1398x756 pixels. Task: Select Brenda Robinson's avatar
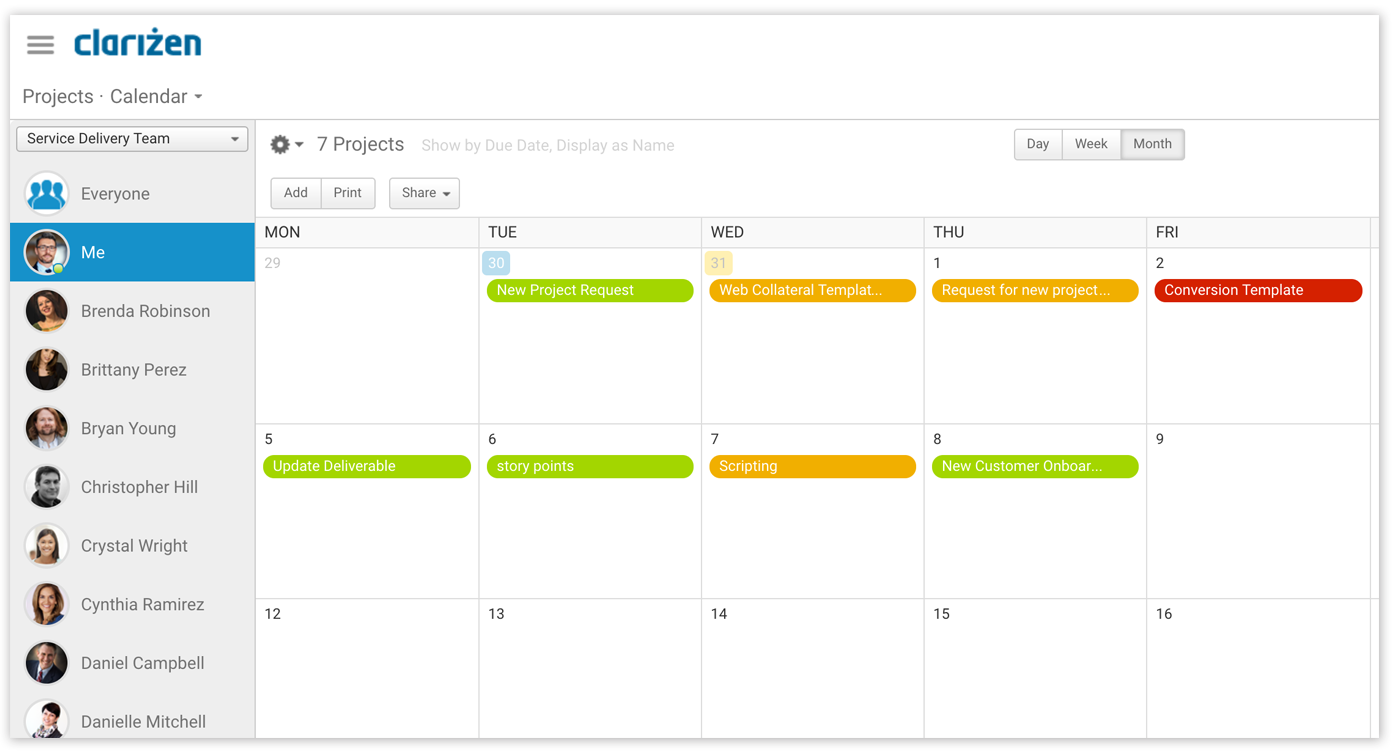[45, 311]
